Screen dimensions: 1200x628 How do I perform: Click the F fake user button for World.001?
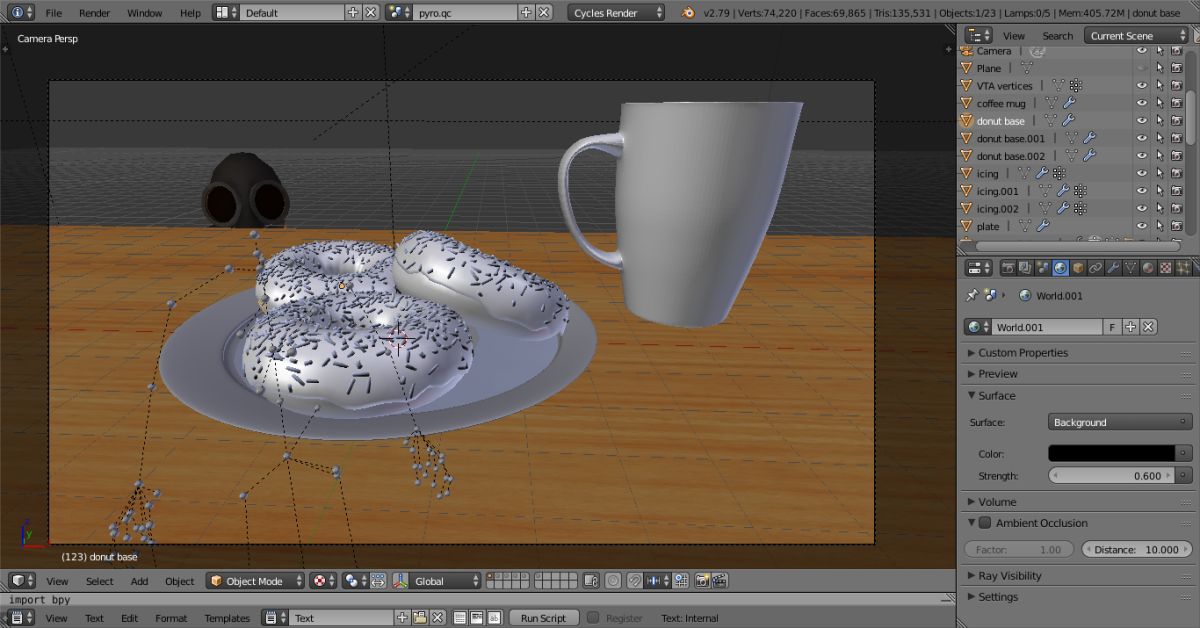(1112, 327)
